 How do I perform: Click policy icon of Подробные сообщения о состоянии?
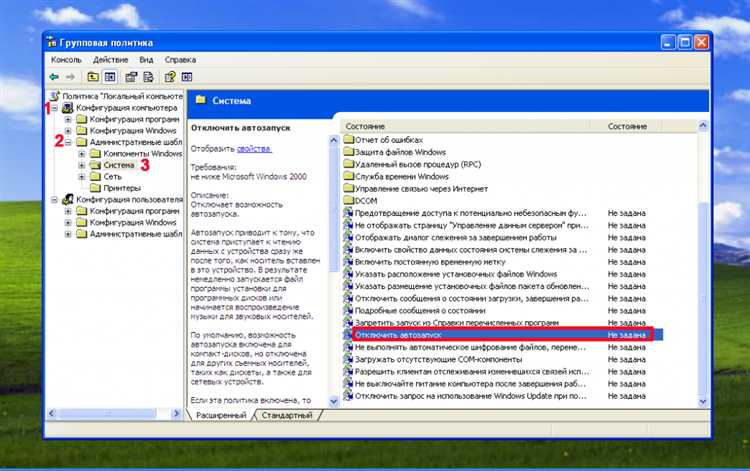pyautogui.click(x=348, y=311)
